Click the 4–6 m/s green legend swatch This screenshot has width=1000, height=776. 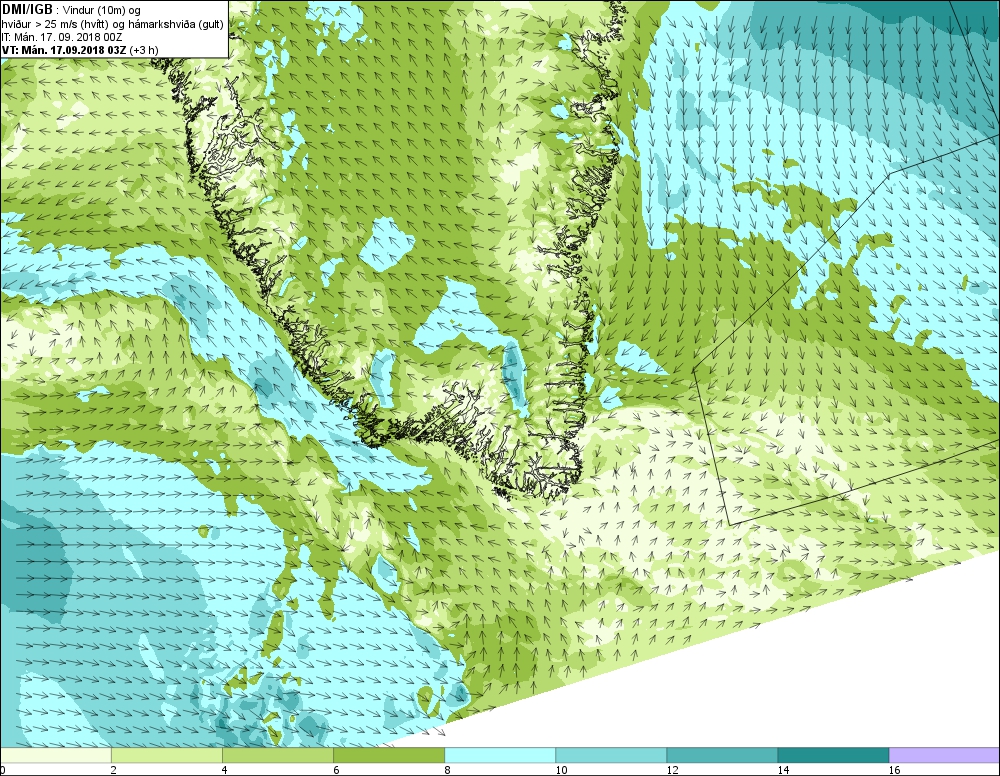tap(278, 755)
